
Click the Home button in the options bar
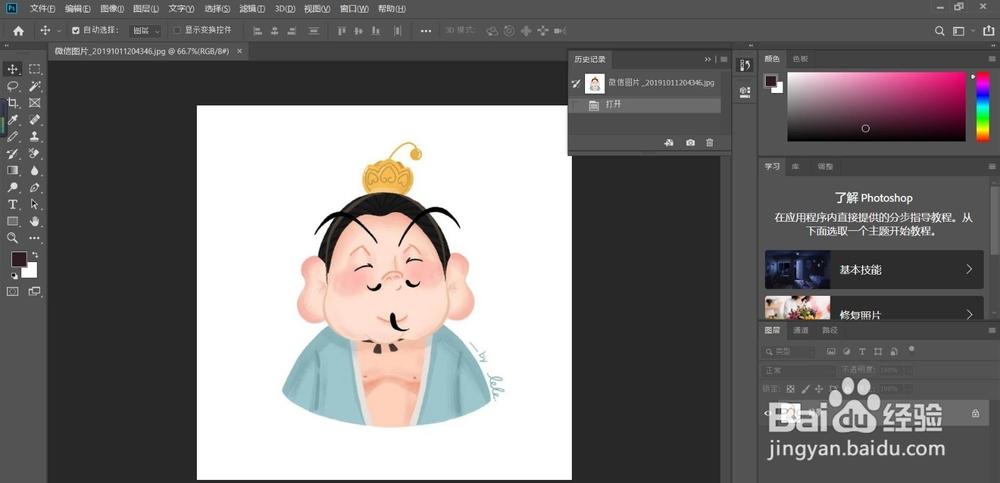coord(18,31)
